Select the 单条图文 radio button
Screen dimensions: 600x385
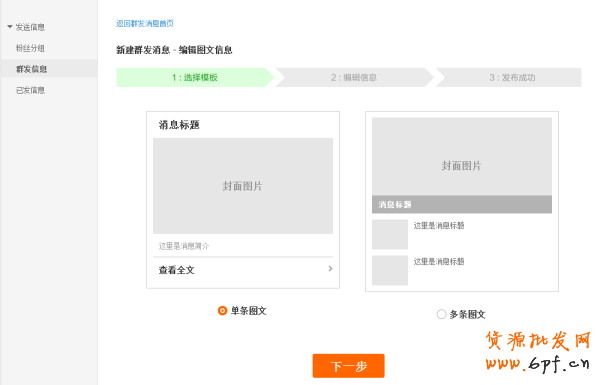coord(222,310)
